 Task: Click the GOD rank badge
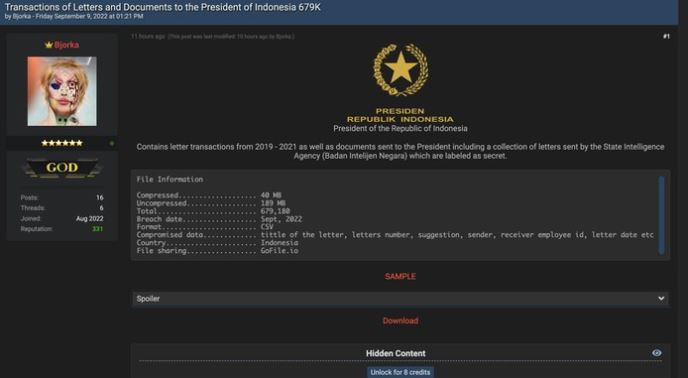[x=62, y=168]
